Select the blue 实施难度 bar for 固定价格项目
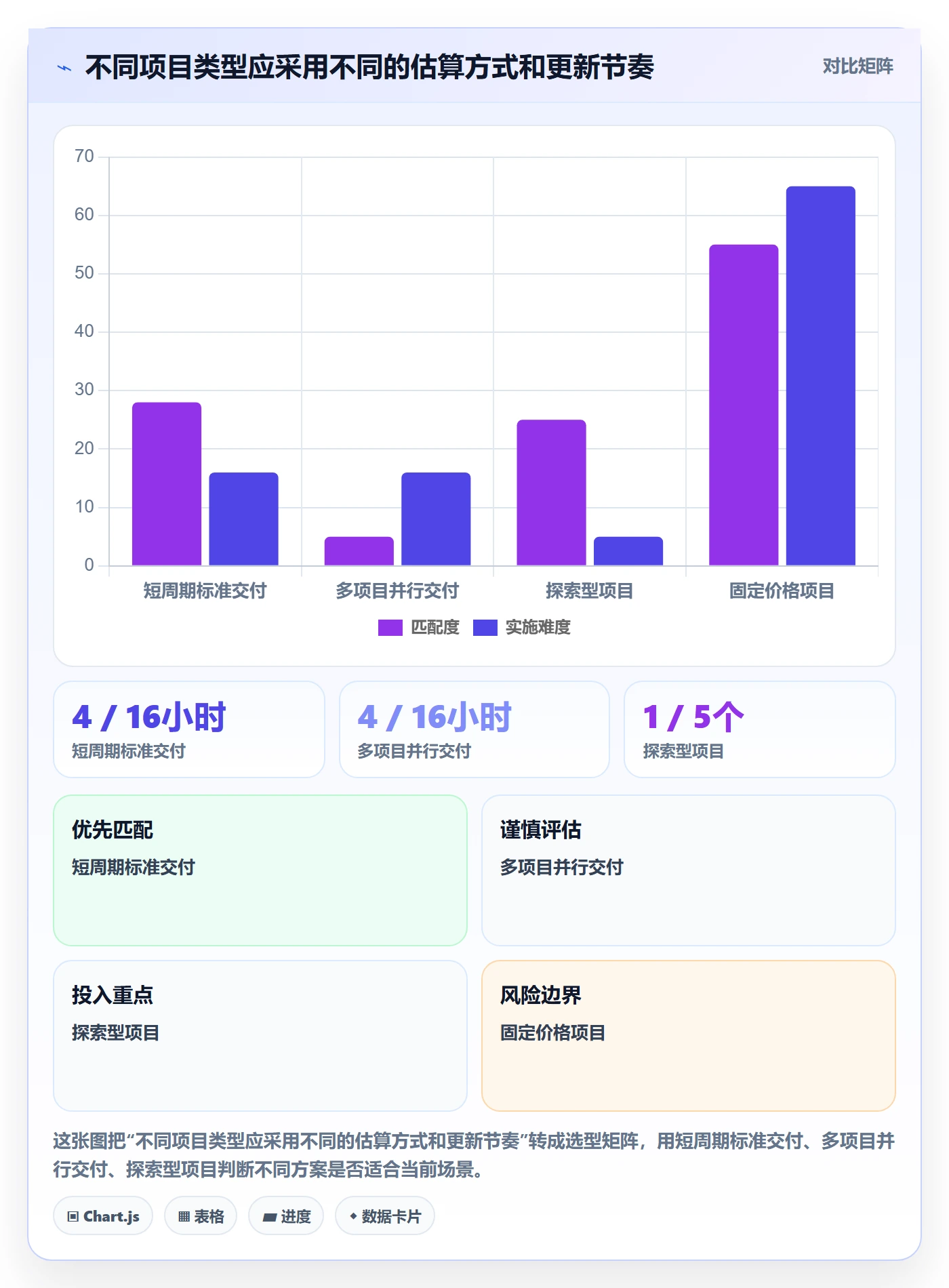Image resolution: width=949 pixels, height=1288 pixels. pyautogui.click(x=821, y=376)
